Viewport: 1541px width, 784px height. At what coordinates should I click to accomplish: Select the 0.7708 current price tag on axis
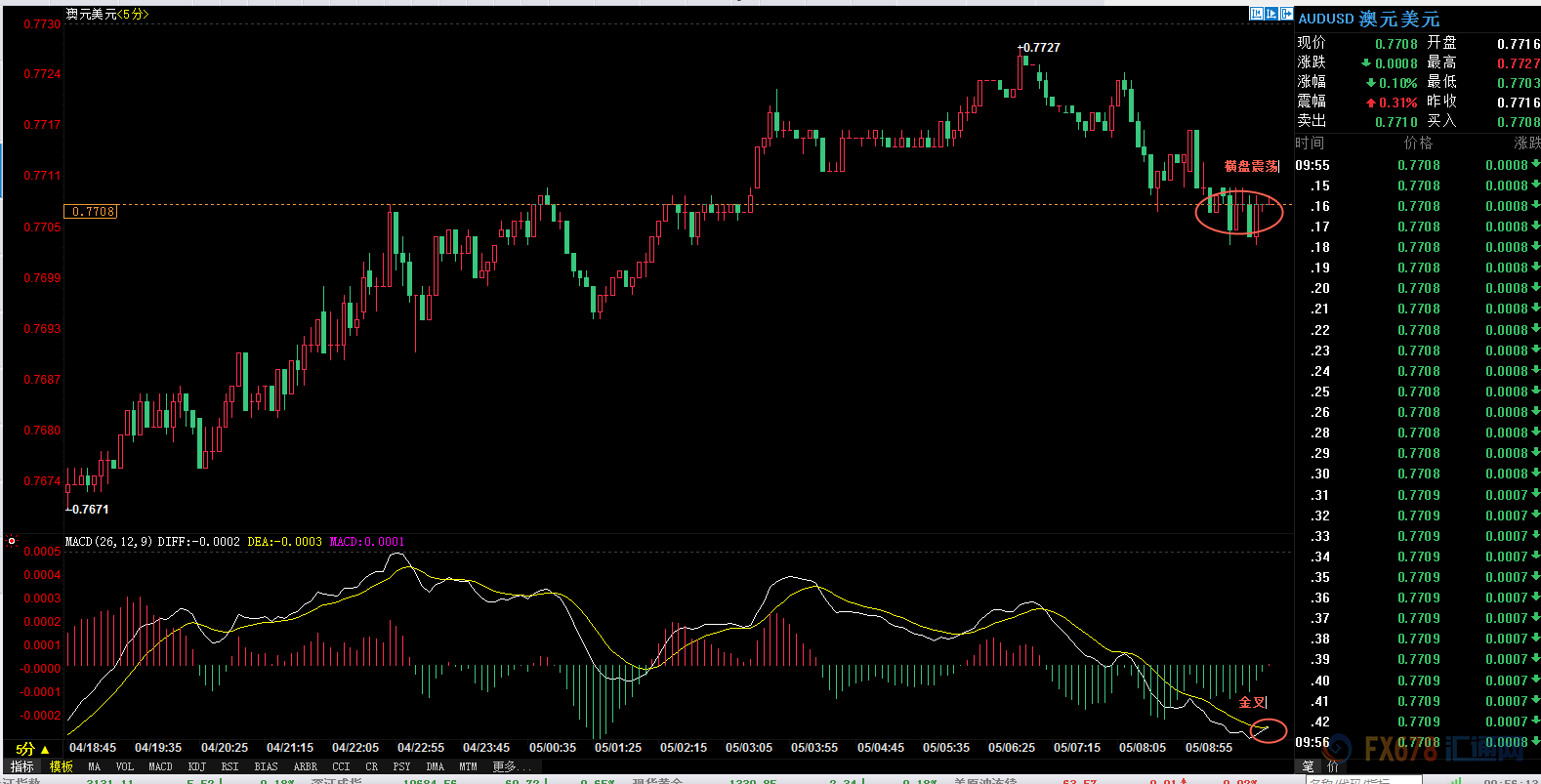(x=91, y=212)
